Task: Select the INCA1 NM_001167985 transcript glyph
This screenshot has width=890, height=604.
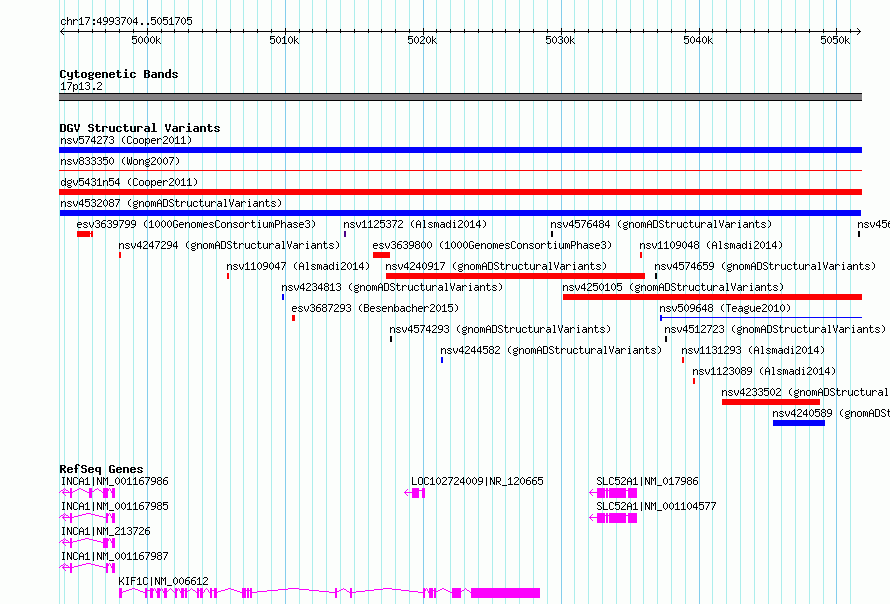Action: pos(87,518)
